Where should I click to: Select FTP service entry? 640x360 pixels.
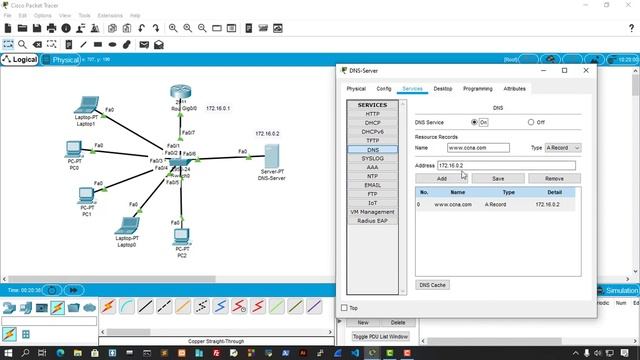(x=373, y=194)
